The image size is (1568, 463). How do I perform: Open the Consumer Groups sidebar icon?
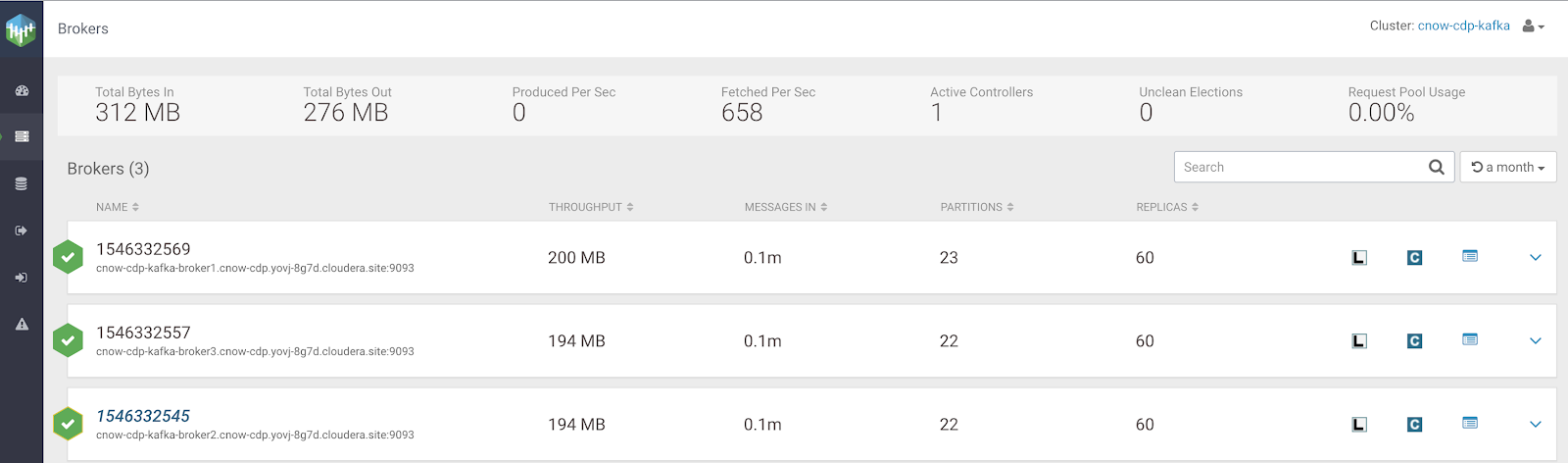pyautogui.click(x=22, y=278)
